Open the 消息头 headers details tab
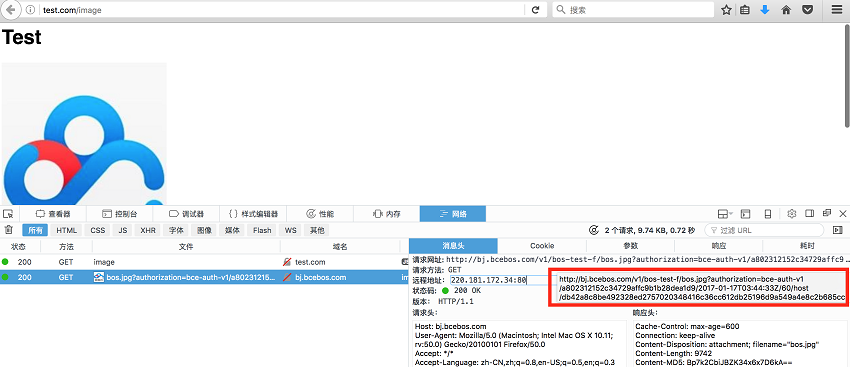 pyautogui.click(x=453, y=246)
